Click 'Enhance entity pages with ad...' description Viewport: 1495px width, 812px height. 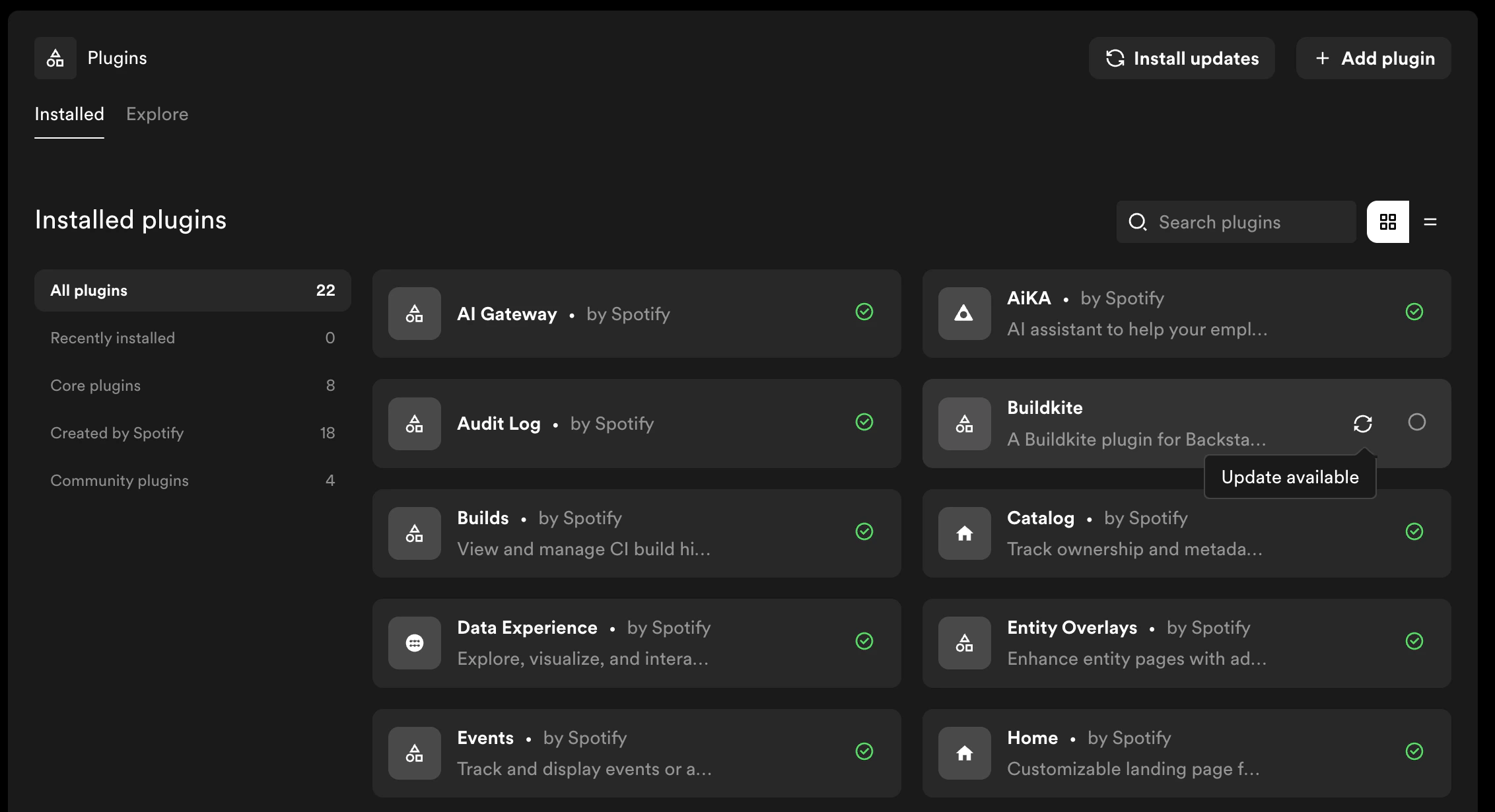(1136, 659)
